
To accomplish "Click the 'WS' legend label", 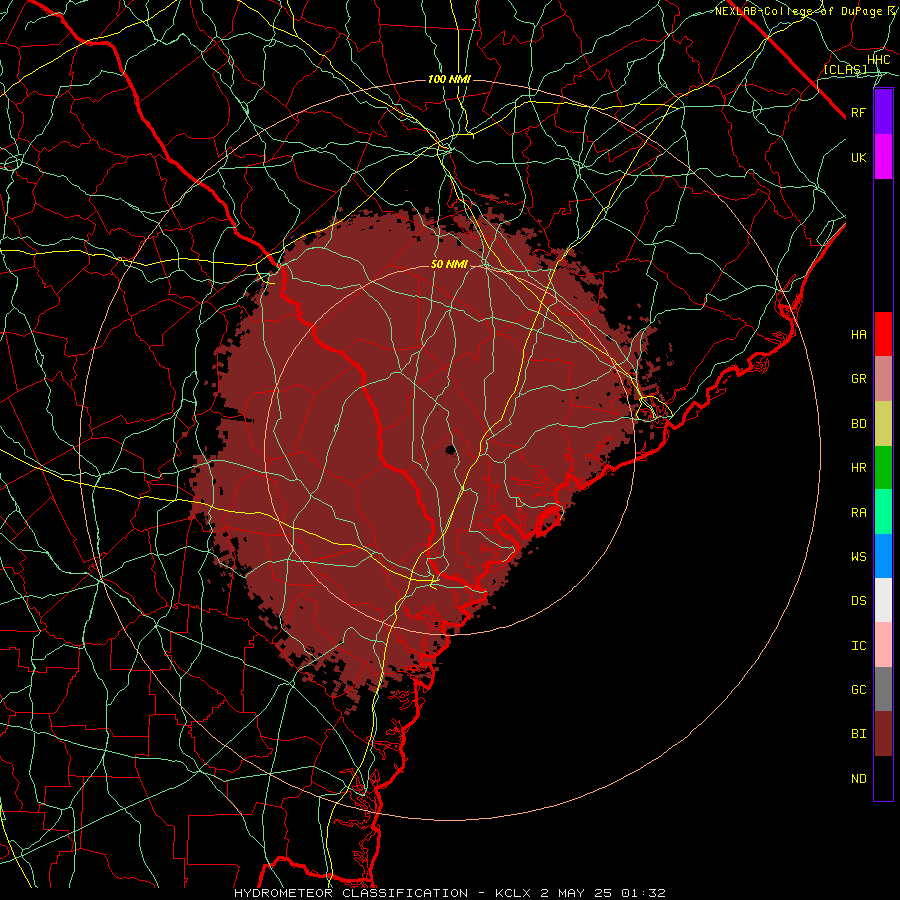I will [858, 556].
